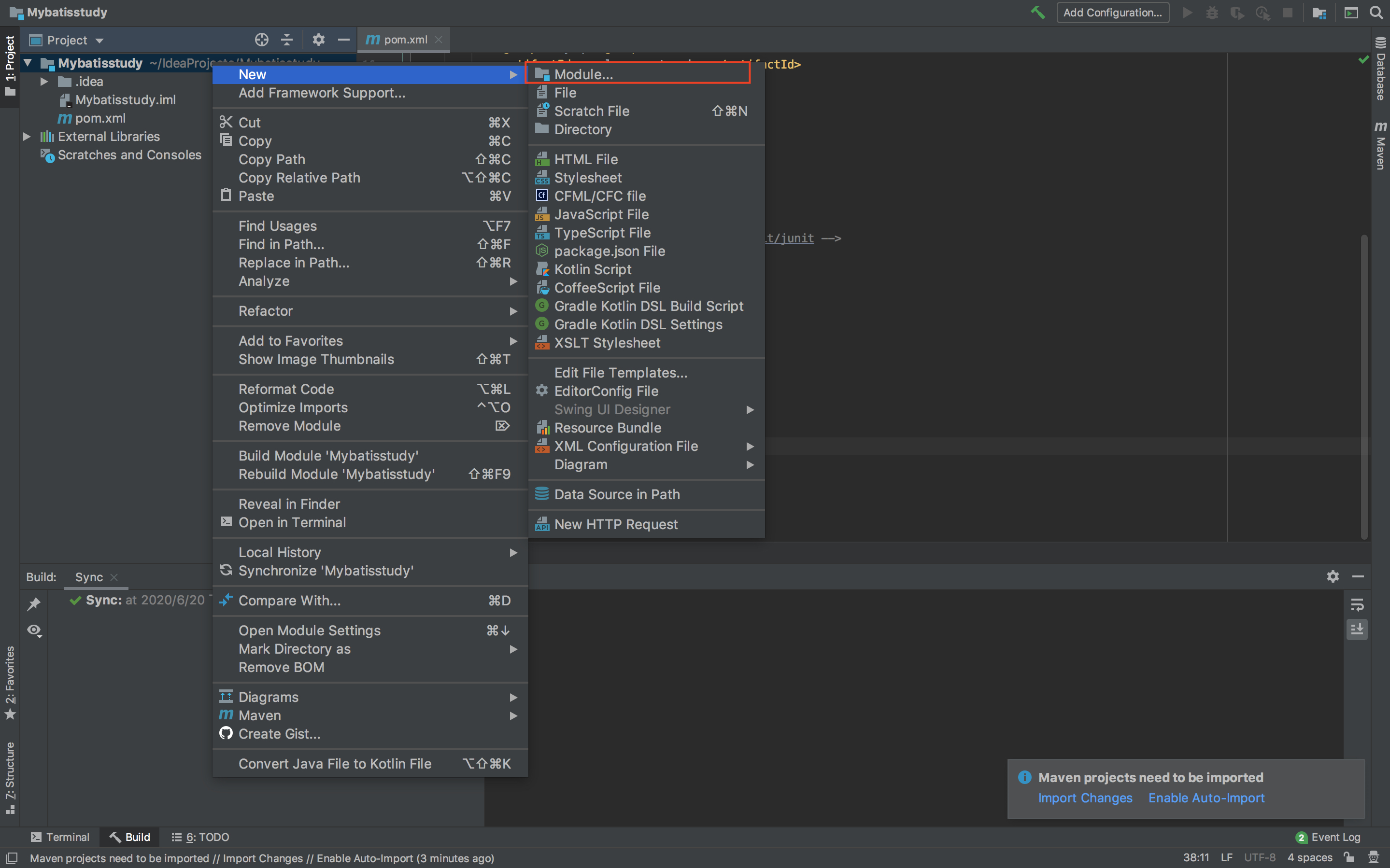Screen dimensions: 1390x868
Task: Open the Project Structure toolbar icon
Action: 1319,12
